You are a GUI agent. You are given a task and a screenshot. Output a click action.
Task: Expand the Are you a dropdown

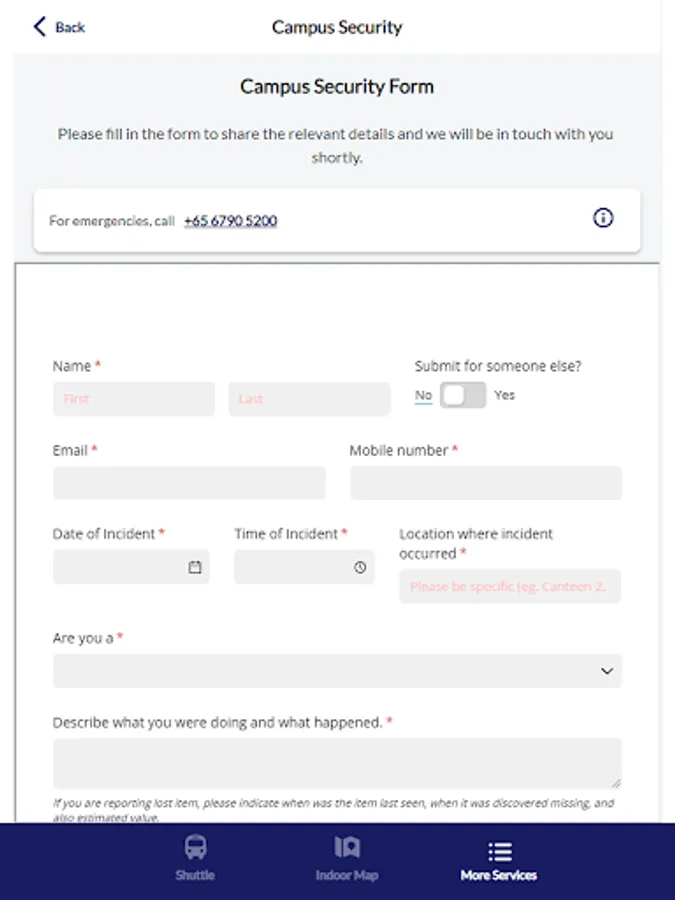tap(337, 671)
